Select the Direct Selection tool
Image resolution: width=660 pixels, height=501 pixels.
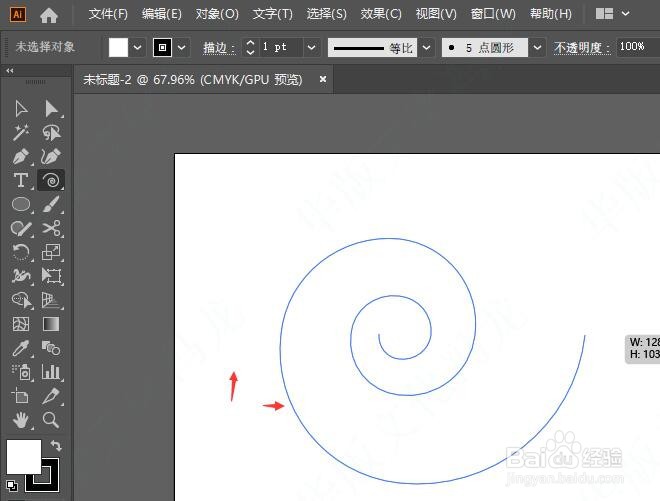tap(51, 109)
